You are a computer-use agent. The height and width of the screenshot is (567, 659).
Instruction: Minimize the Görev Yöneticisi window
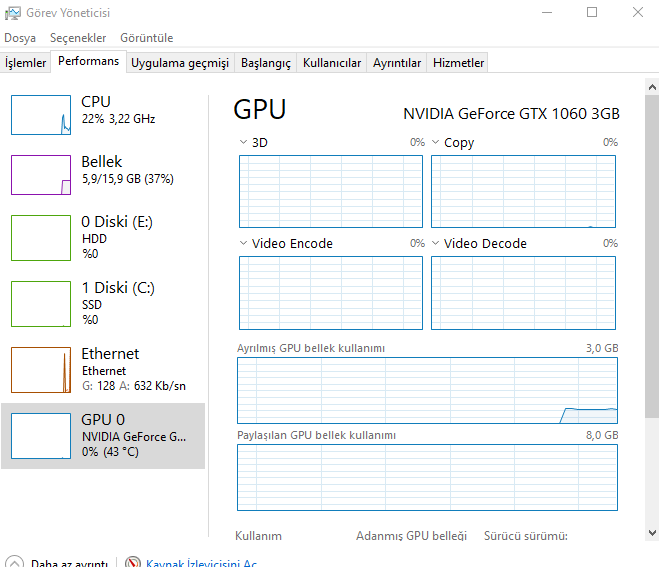tap(547, 13)
